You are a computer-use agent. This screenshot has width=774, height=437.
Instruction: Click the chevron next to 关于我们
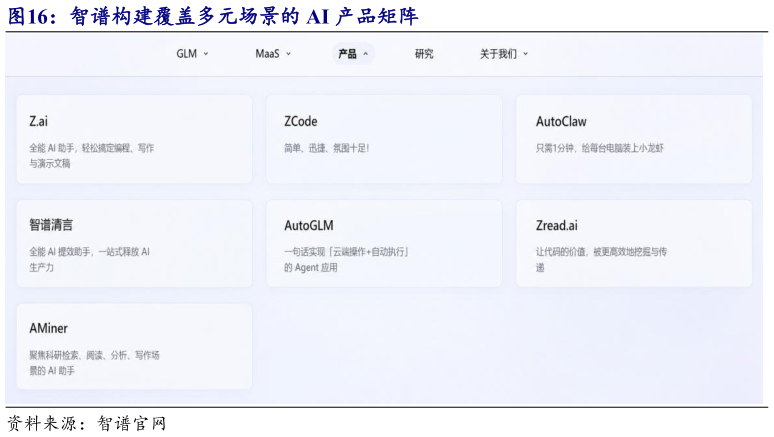tap(525, 54)
